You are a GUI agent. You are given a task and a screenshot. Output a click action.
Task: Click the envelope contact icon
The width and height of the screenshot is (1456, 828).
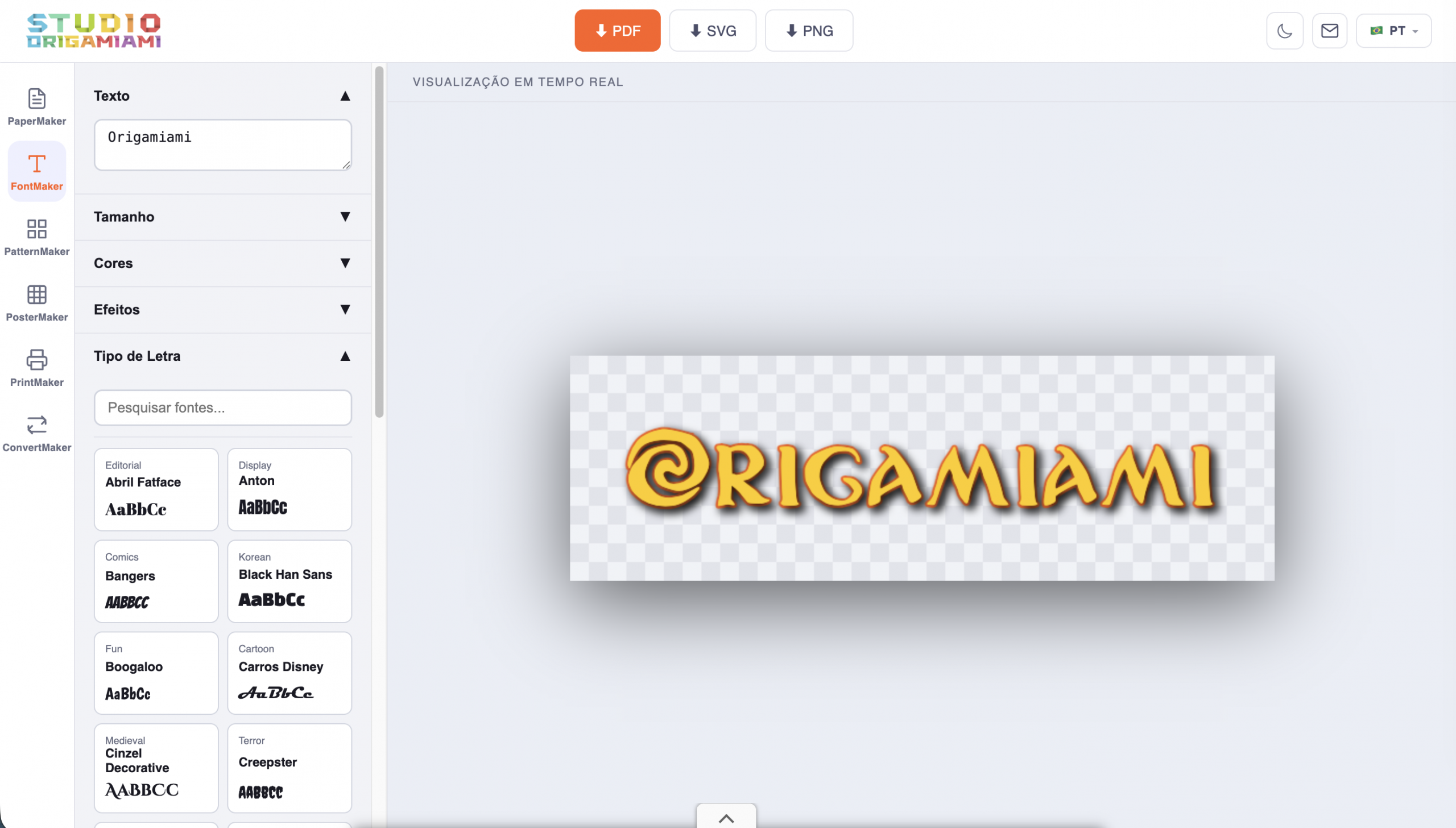(1329, 31)
